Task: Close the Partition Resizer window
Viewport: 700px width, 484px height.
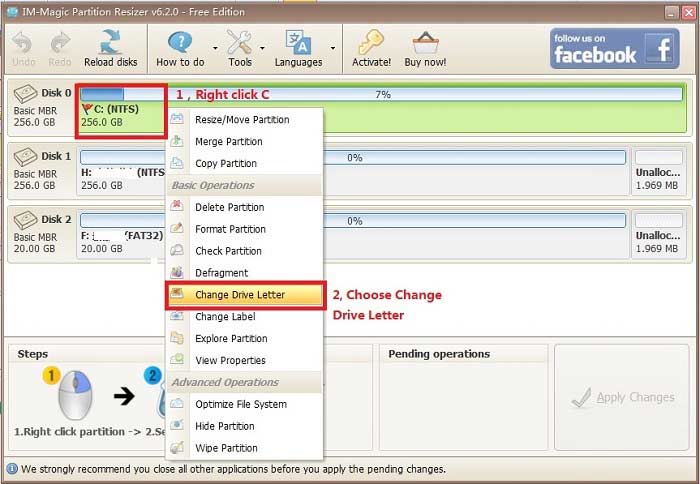Action: [x=688, y=12]
